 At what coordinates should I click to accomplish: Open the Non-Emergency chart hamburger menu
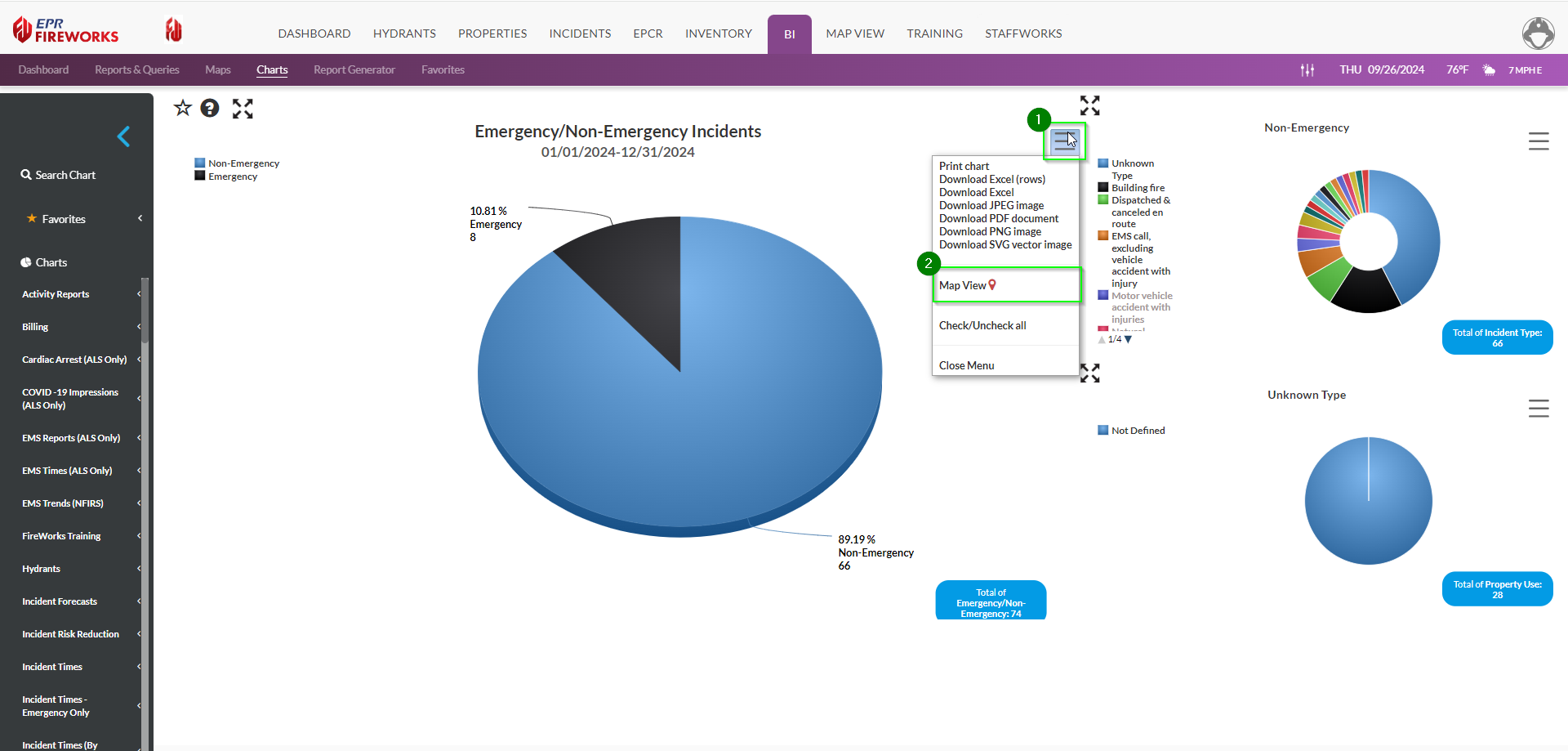(1539, 141)
